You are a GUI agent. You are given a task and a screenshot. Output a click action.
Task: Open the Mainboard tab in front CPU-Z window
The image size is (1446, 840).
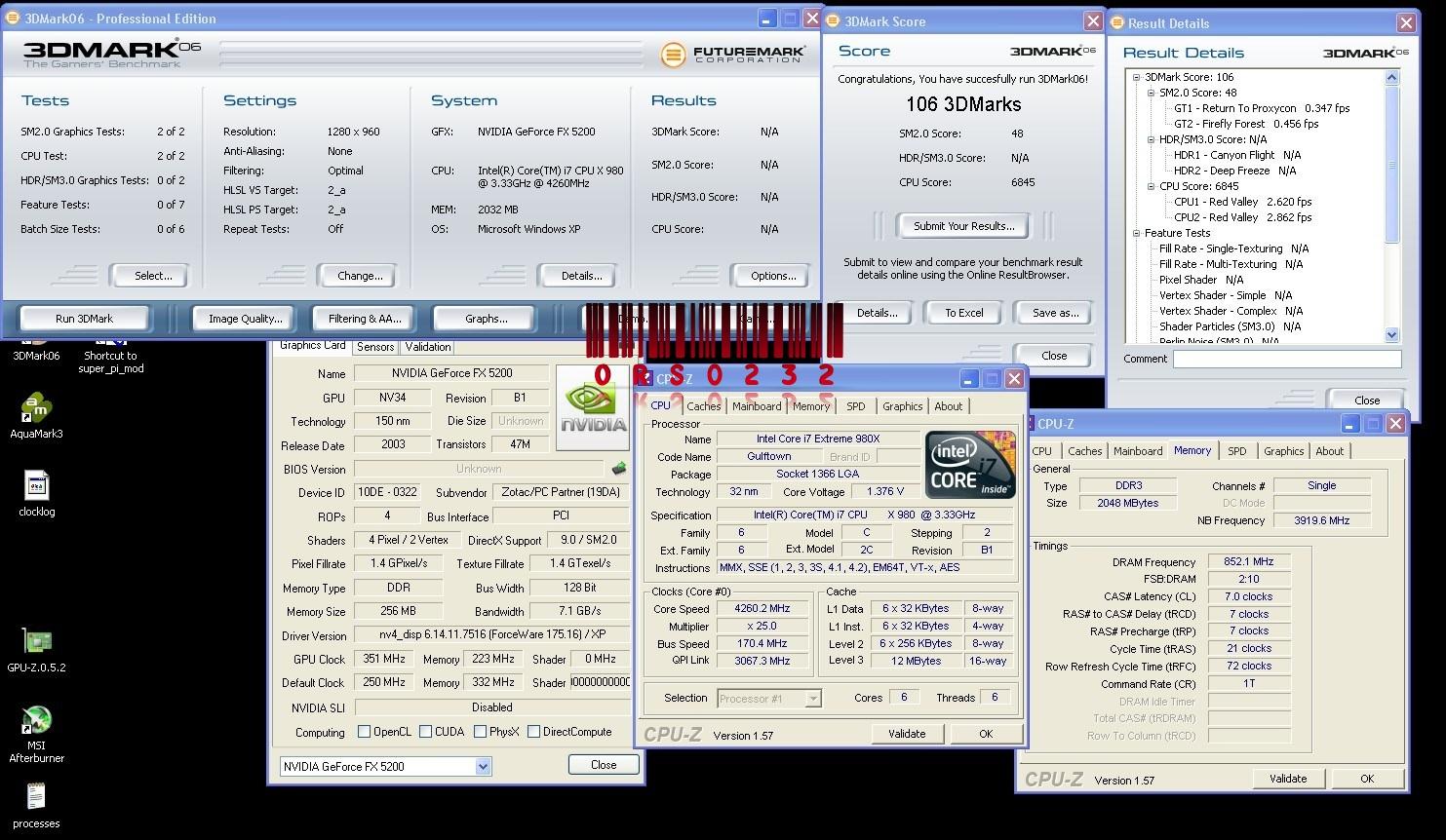point(757,406)
